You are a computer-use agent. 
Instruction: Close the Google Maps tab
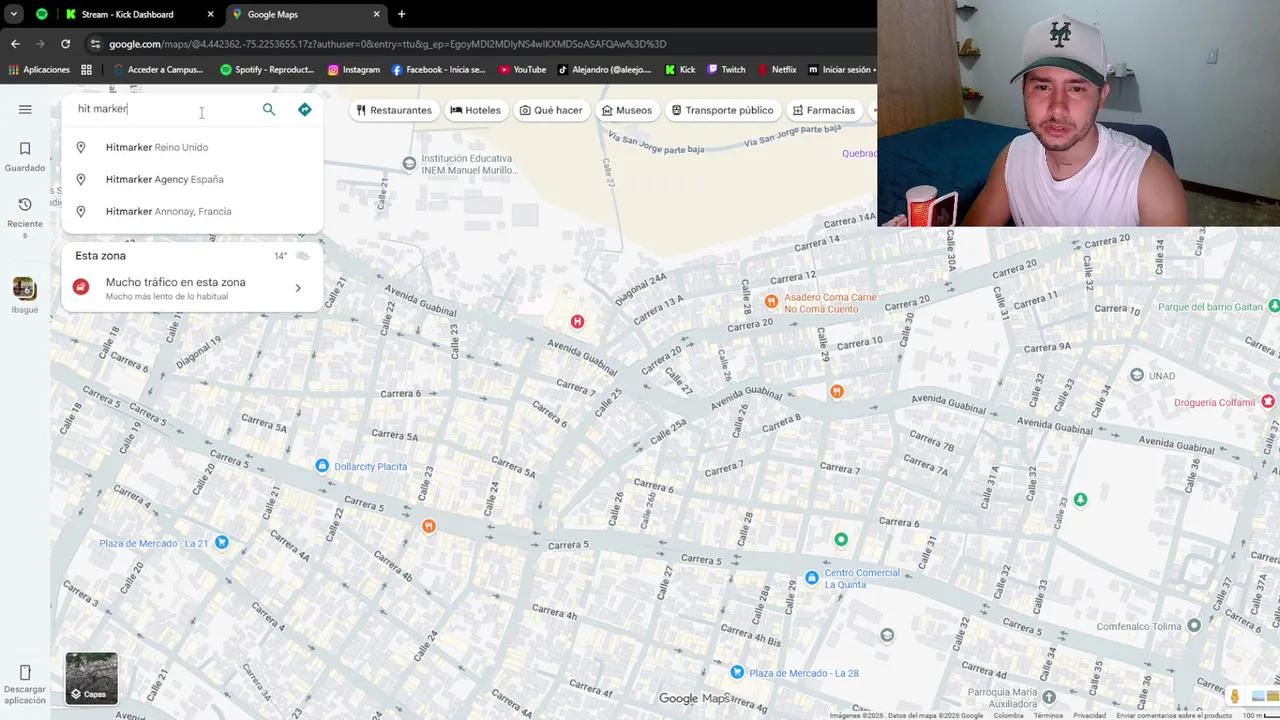(x=376, y=14)
